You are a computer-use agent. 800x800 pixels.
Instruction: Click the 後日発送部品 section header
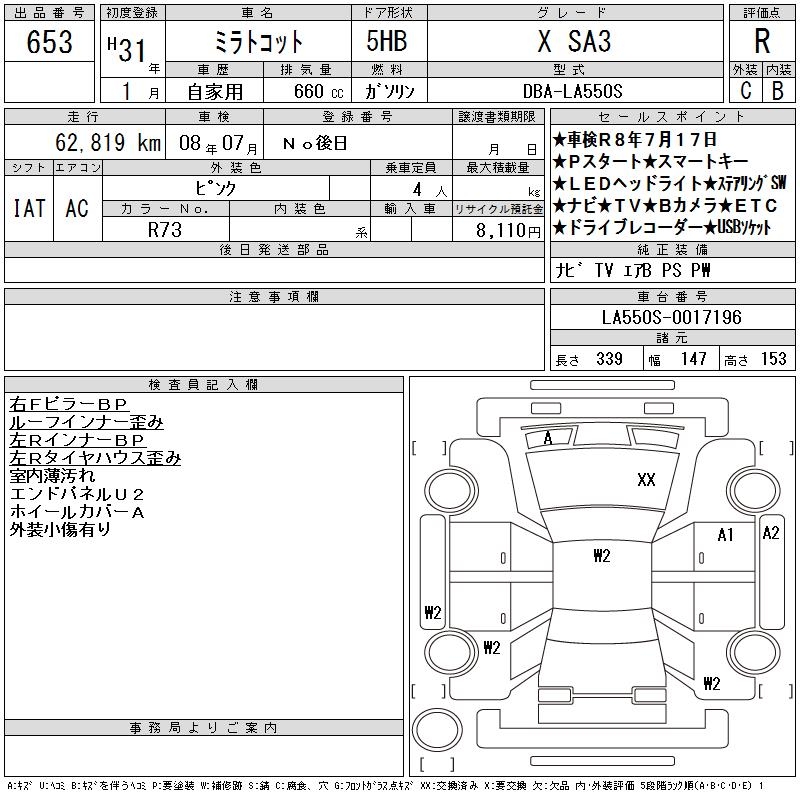click(274, 249)
